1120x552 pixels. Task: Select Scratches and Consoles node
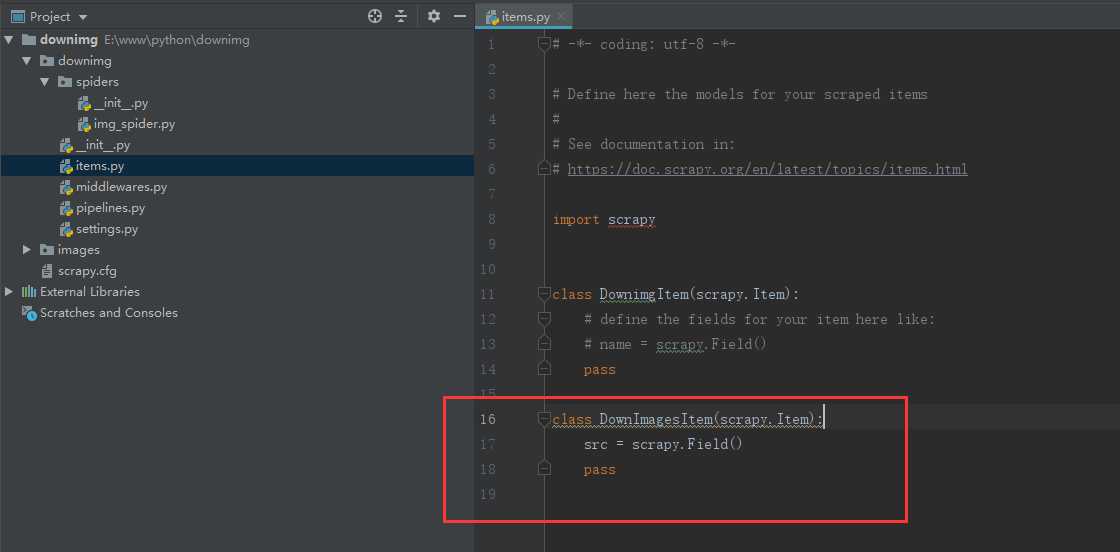pos(100,313)
